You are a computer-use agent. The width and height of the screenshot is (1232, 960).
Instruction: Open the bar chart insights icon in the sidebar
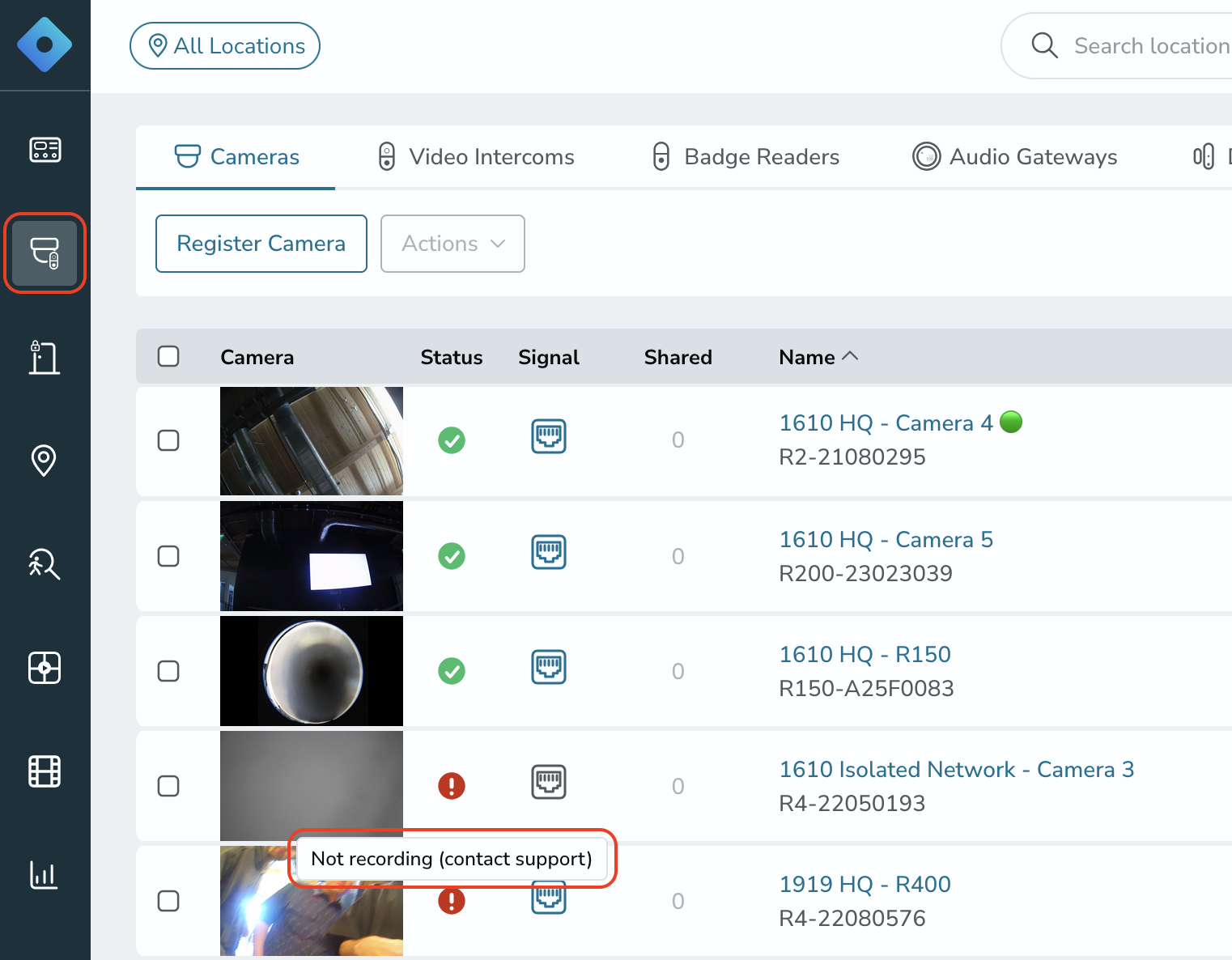(44, 875)
